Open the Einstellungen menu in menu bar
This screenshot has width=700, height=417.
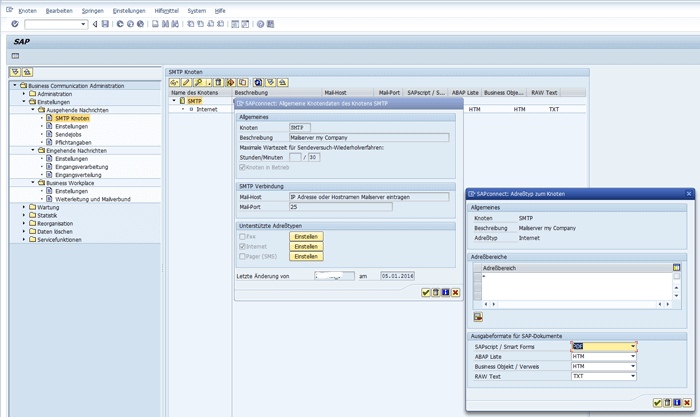click(129, 11)
